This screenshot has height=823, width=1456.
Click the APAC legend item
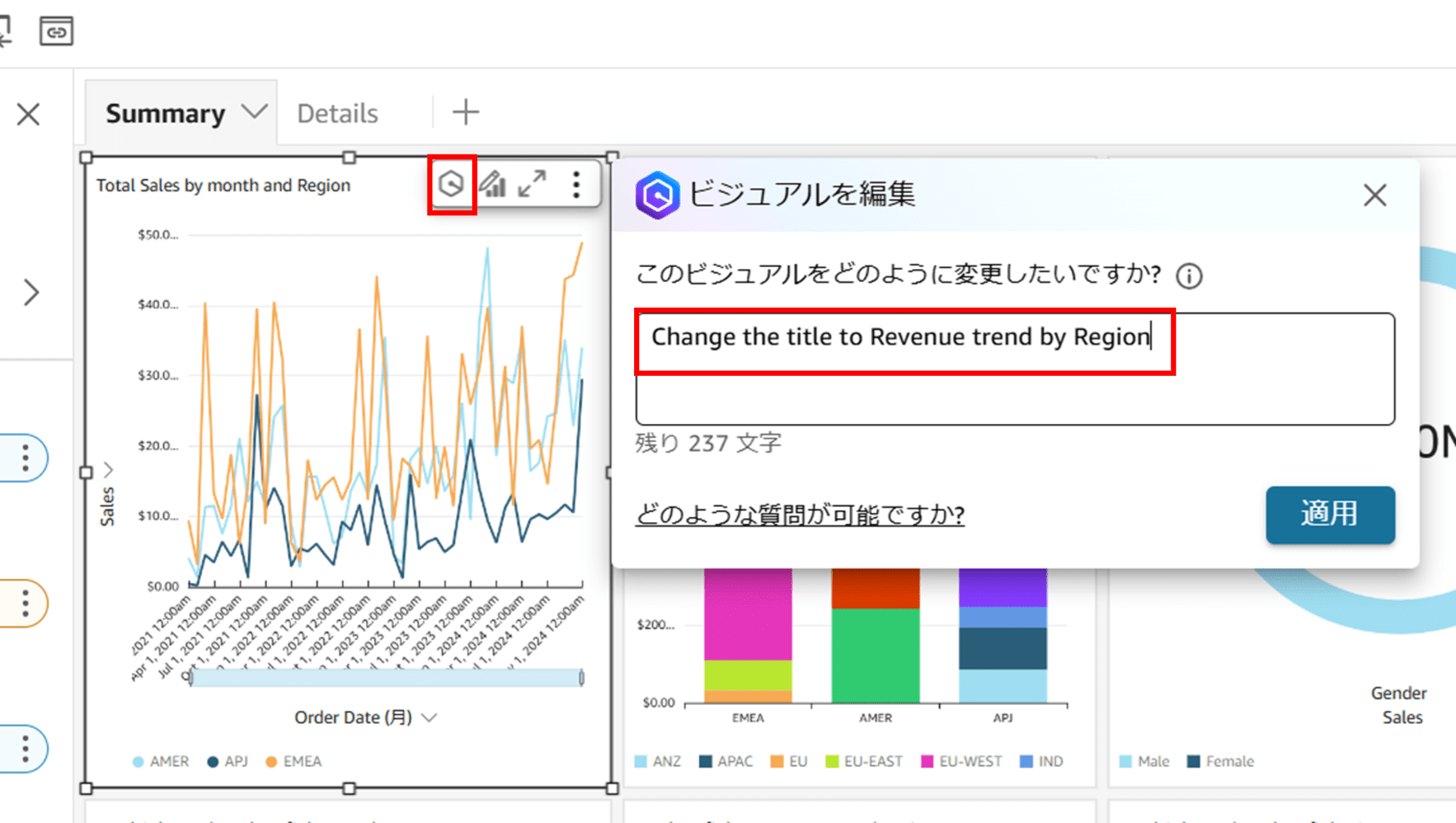click(x=726, y=761)
